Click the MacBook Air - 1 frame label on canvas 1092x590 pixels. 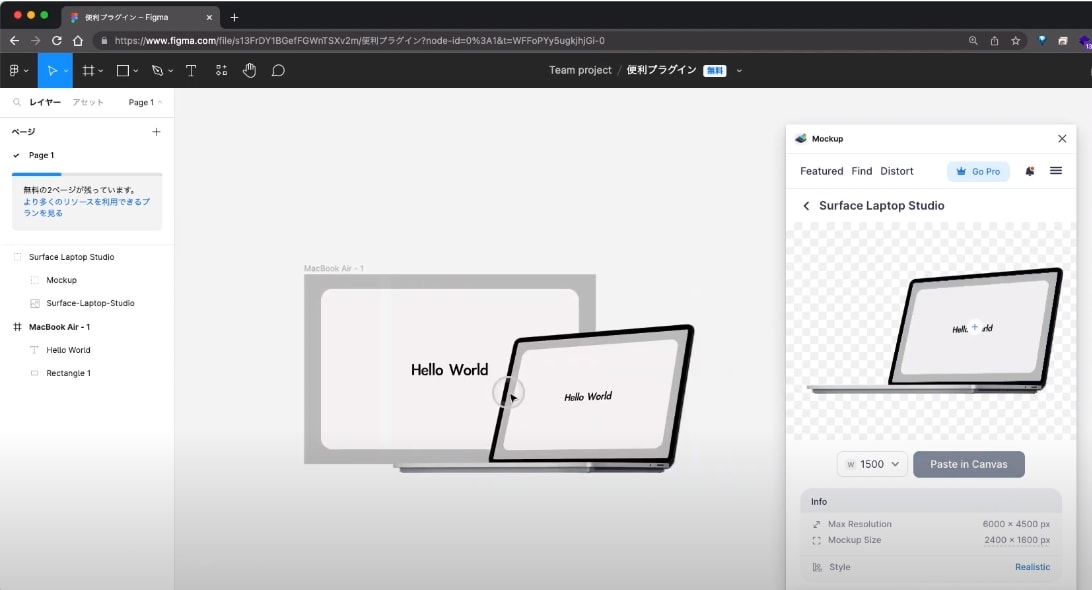coord(334,268)
